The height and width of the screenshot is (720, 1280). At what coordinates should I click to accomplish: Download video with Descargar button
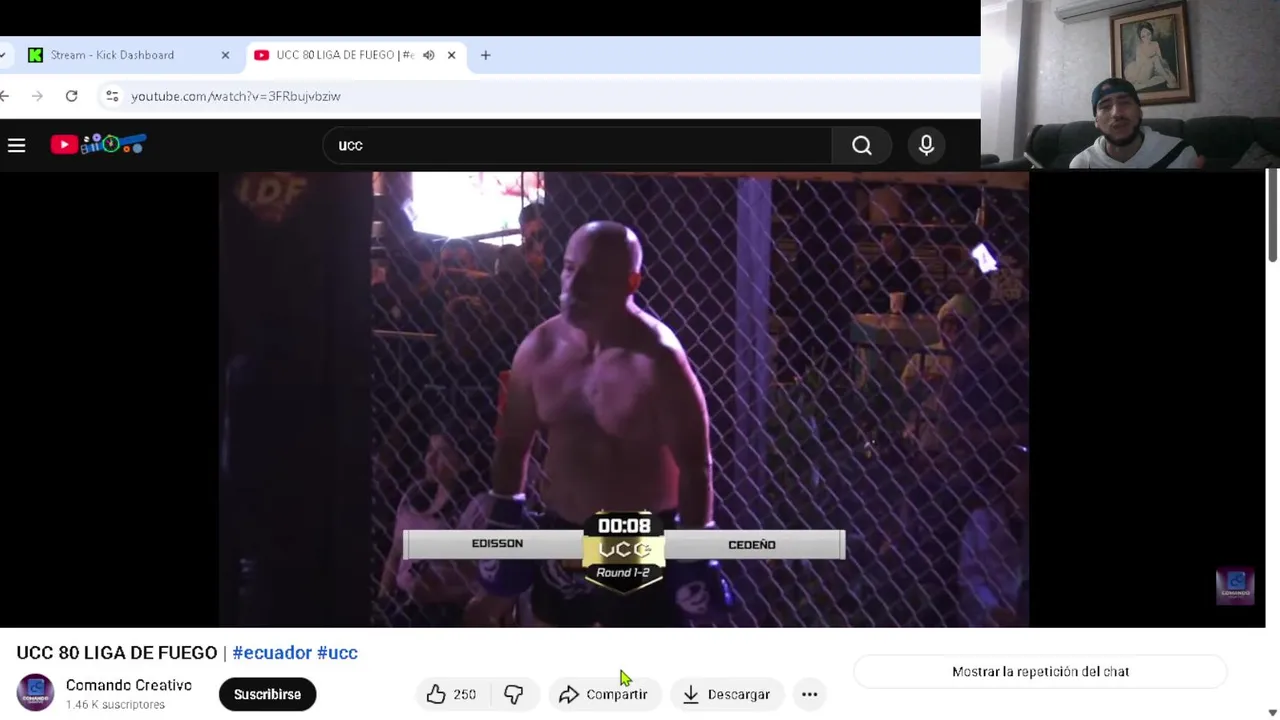pos(727,694)
